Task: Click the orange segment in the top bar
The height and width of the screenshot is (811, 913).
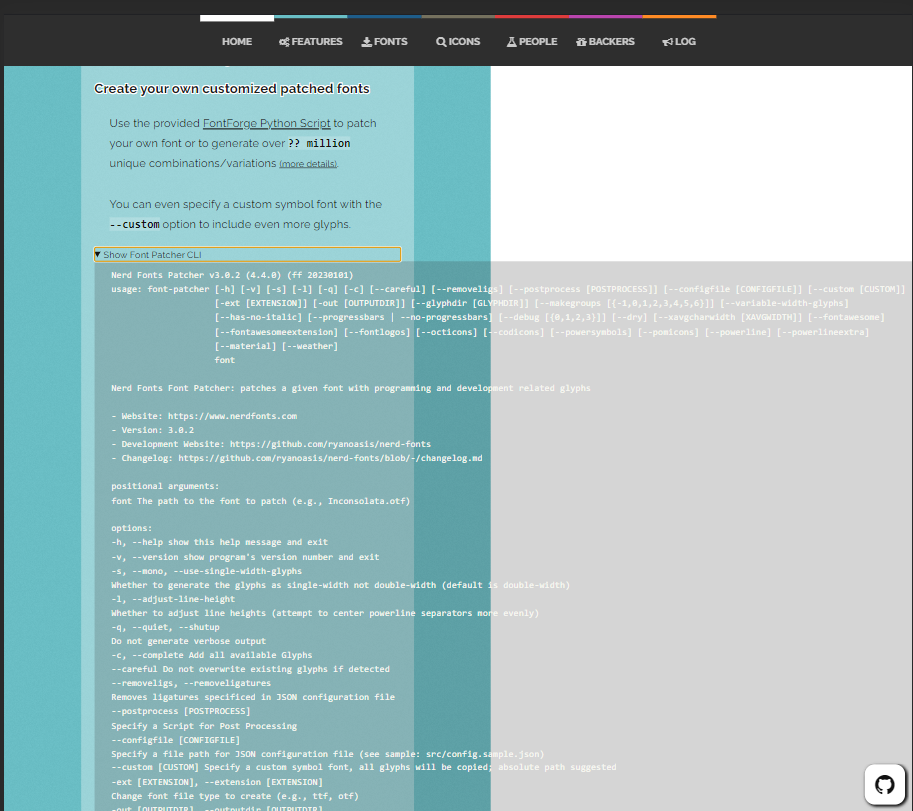Action: [x=681, y=17]
